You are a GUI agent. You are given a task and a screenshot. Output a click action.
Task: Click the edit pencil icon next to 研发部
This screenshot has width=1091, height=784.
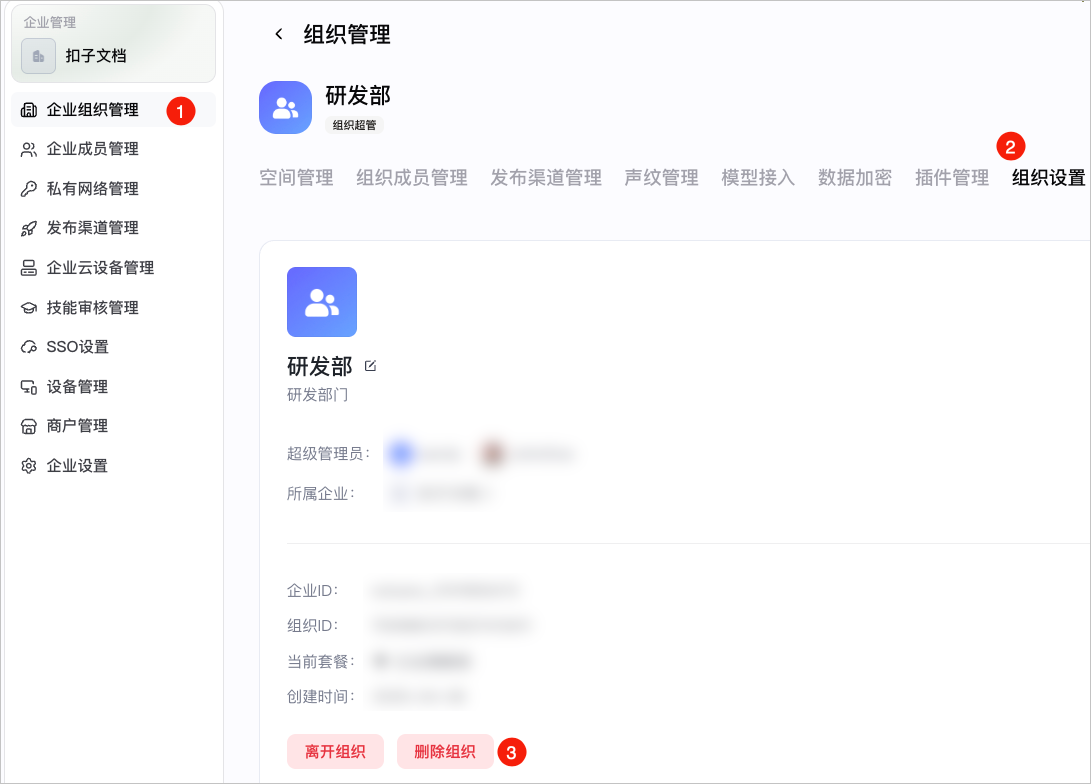tap(370, 366)
